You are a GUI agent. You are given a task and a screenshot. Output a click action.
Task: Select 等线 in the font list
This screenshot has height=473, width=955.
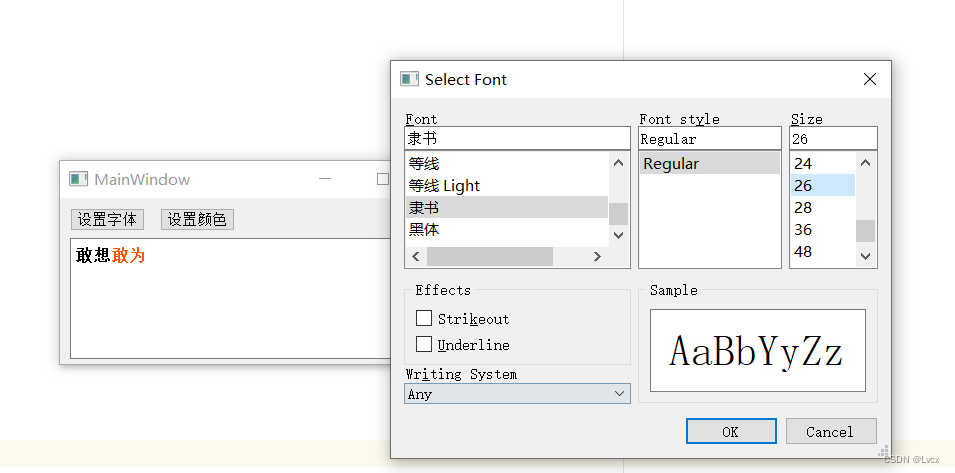coord(507,163)
